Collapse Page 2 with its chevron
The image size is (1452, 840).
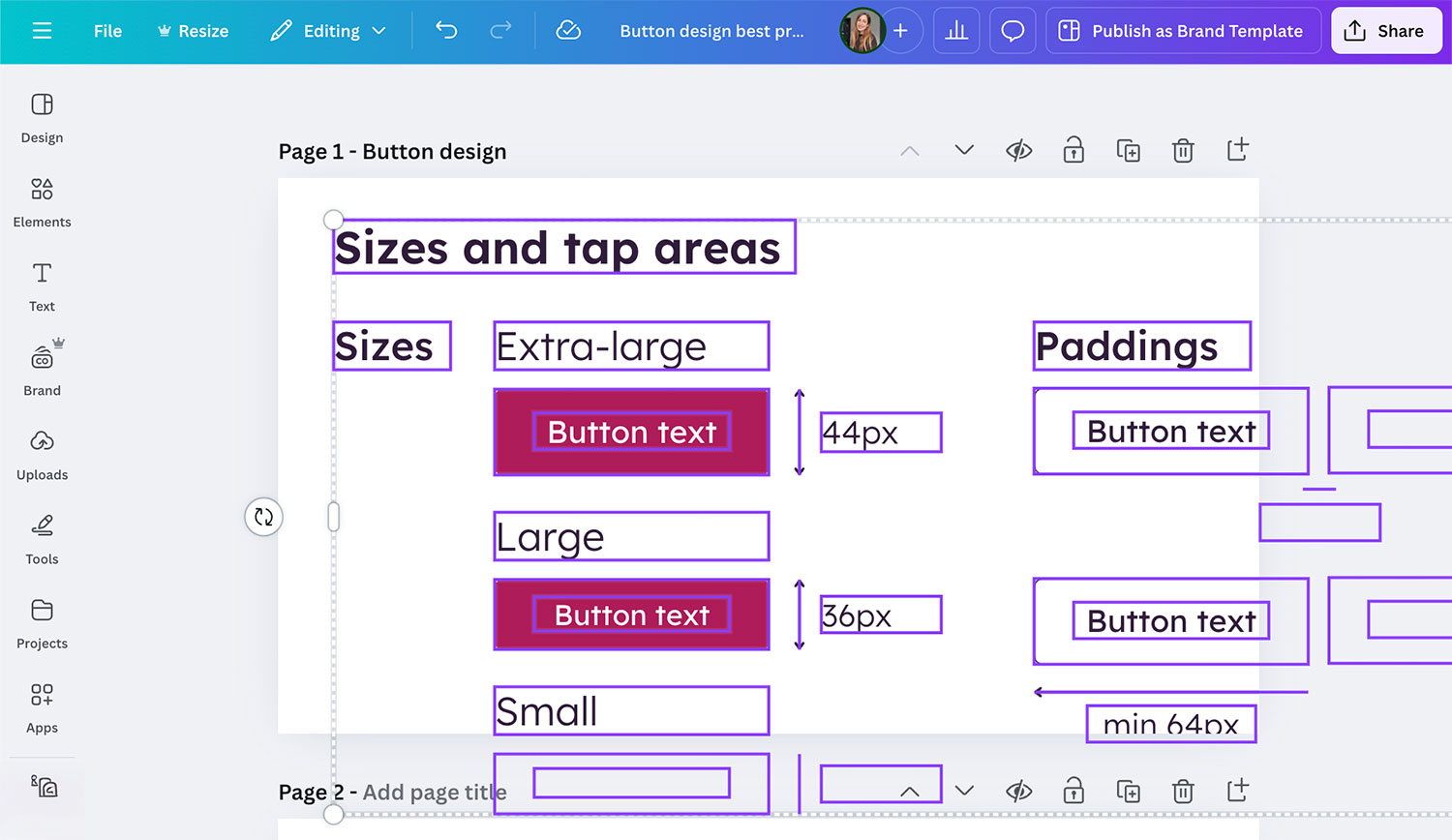pyautogui.click(x=910, y=791)
